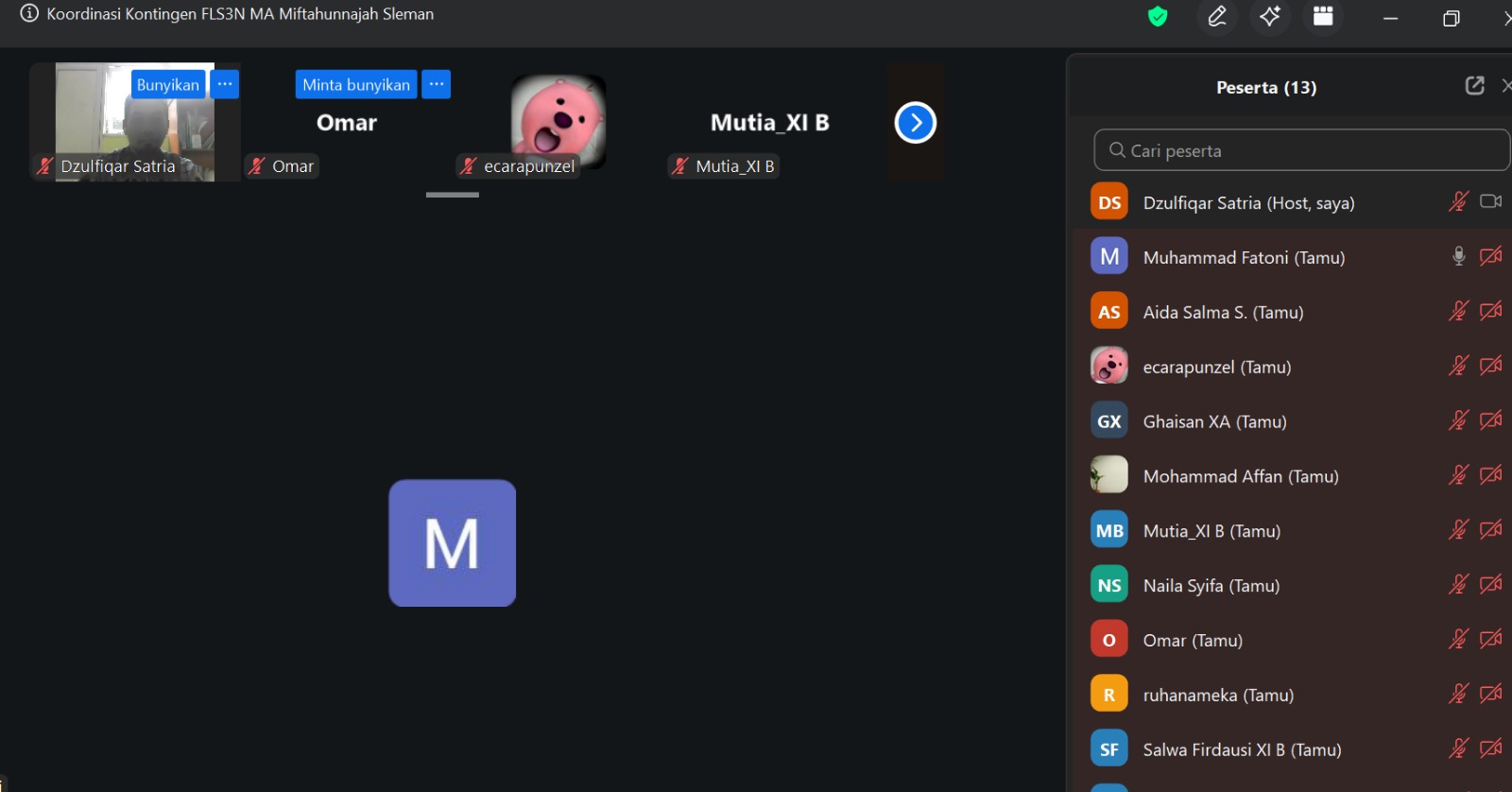Select Naila Syifa in participant list
This screenshot has width=1512, height=792.
[1211, 586]
